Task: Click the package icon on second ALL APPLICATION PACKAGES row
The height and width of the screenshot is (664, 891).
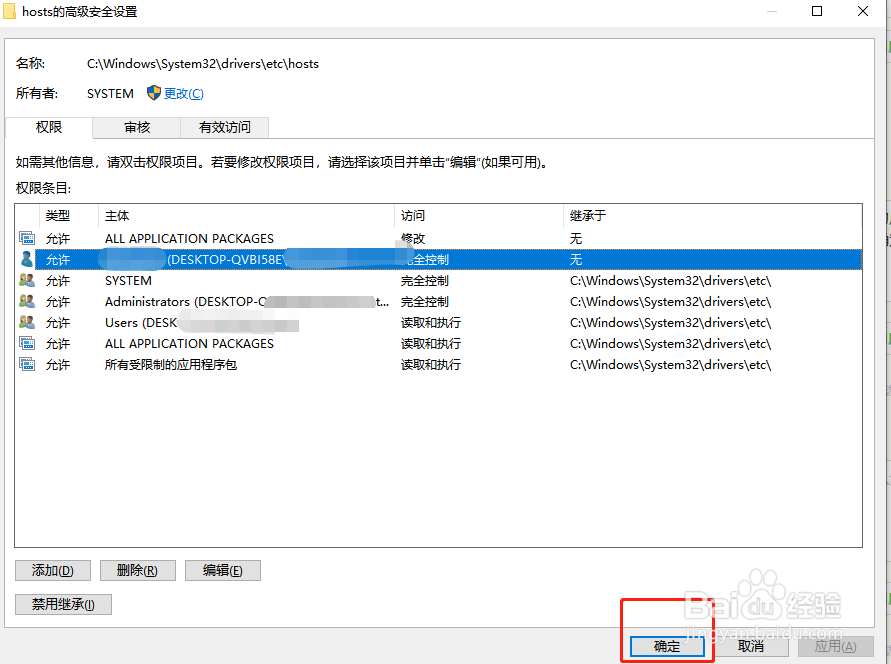Action: [x=26, y=343]
